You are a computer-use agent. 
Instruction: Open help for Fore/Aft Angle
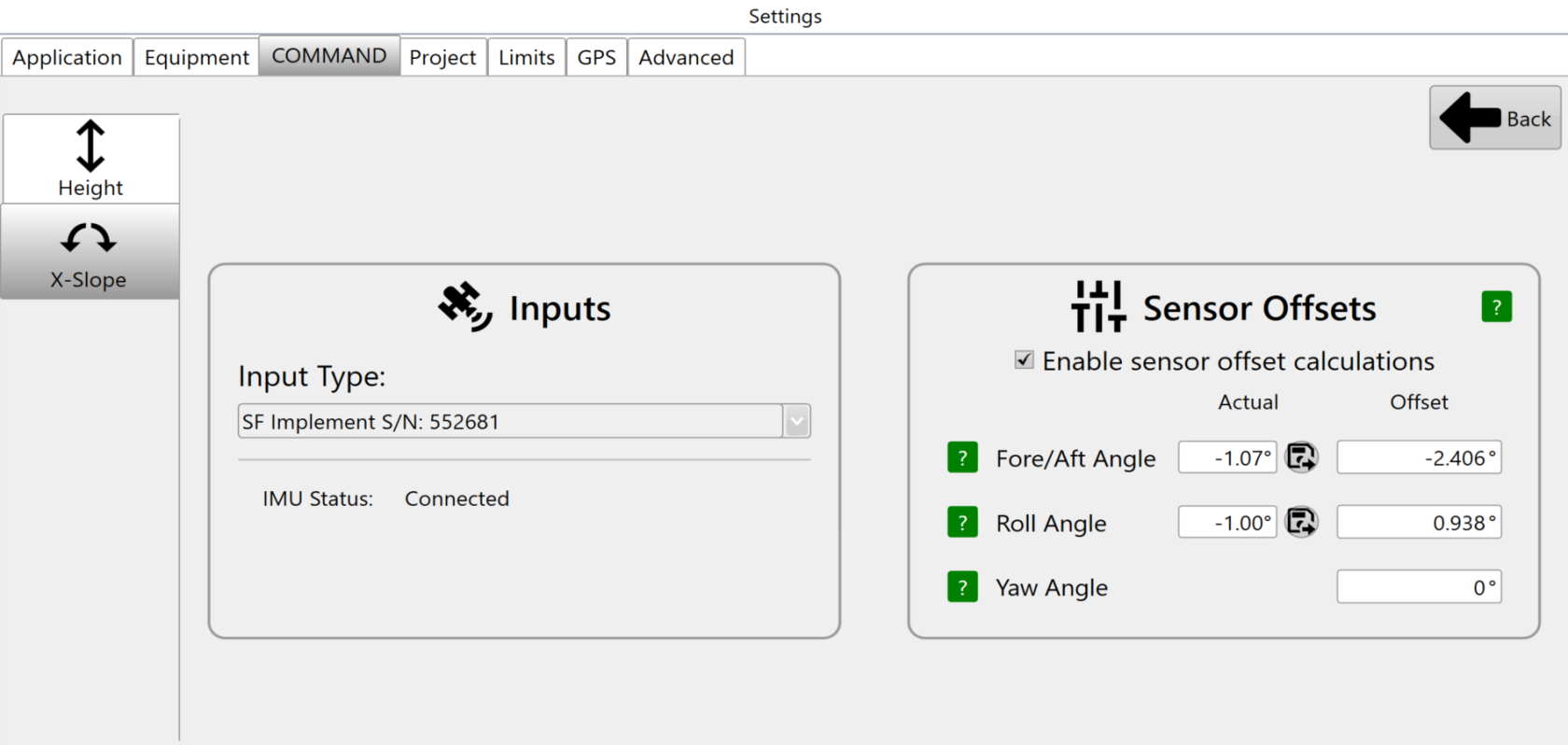(x=962, y=457)
